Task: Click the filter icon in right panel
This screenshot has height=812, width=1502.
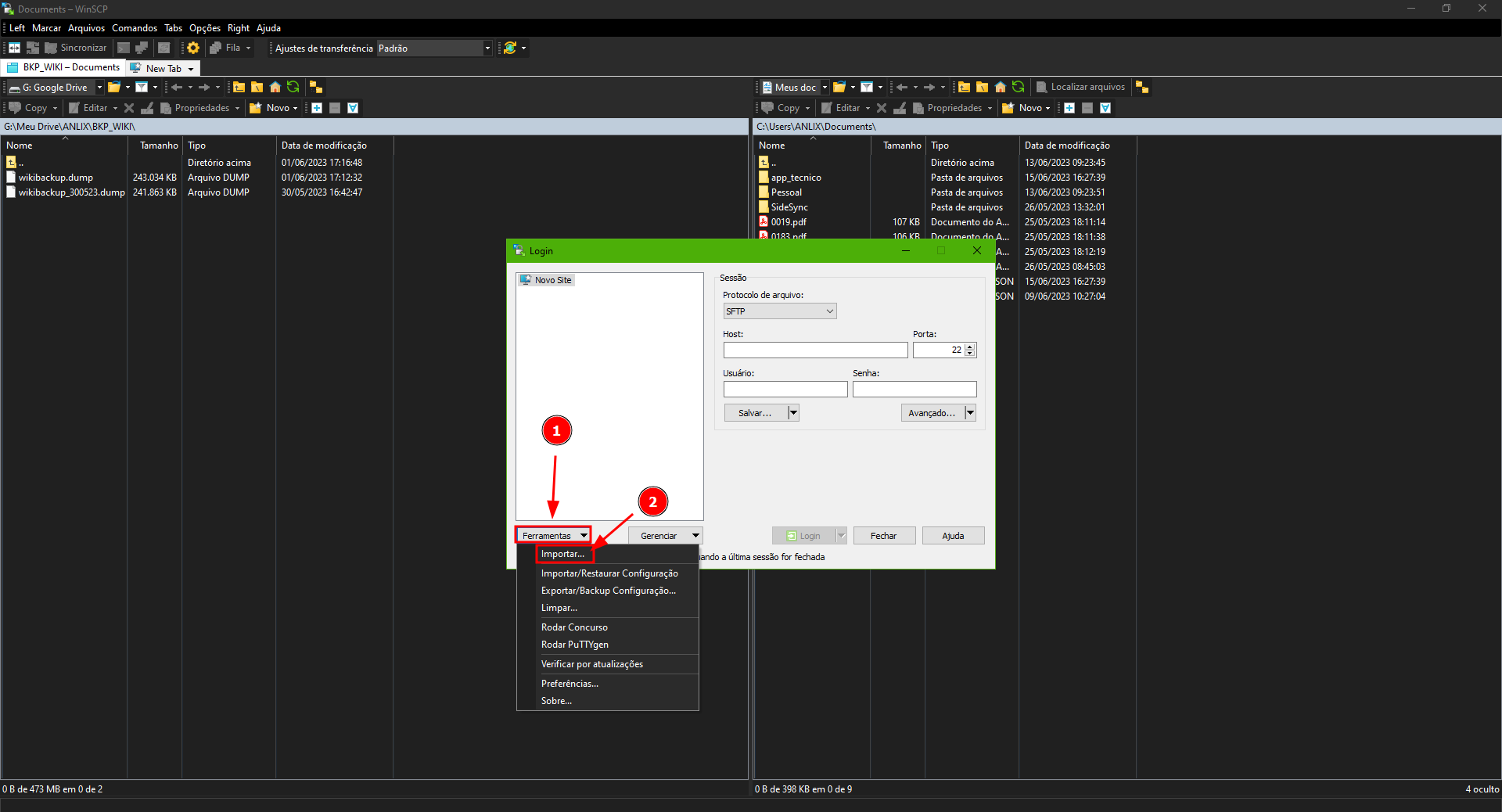Action: click(x=867, y=87)
